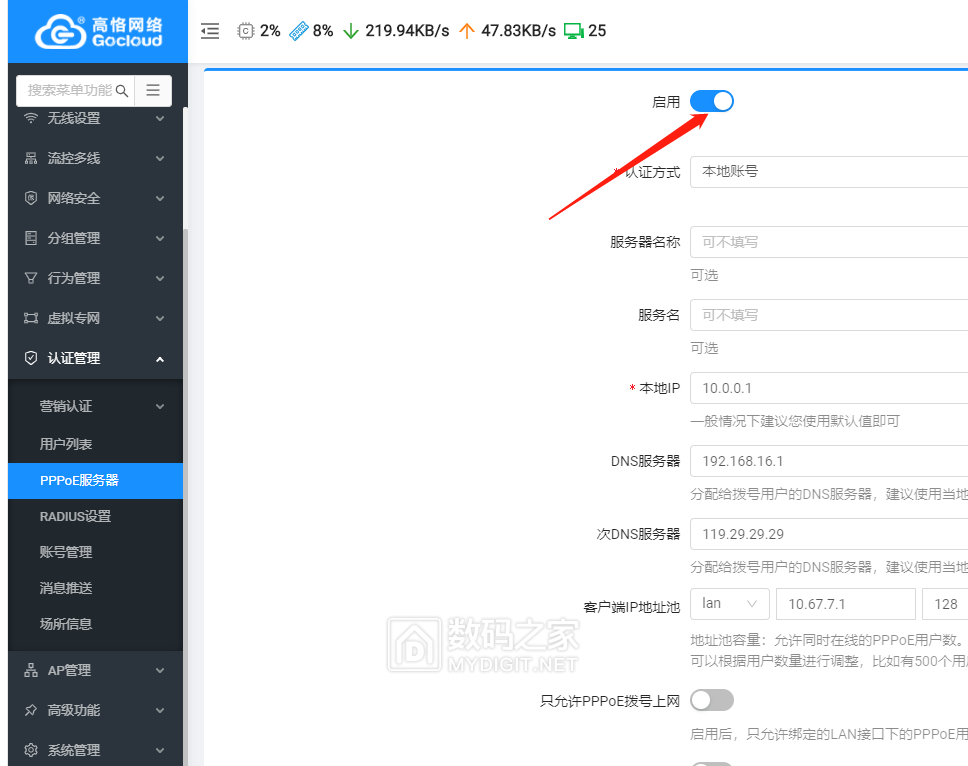This screenshot has height=766, width=968.
Task: Edit the 本地IP field 10.0.0.1
Action: (828, 388)
